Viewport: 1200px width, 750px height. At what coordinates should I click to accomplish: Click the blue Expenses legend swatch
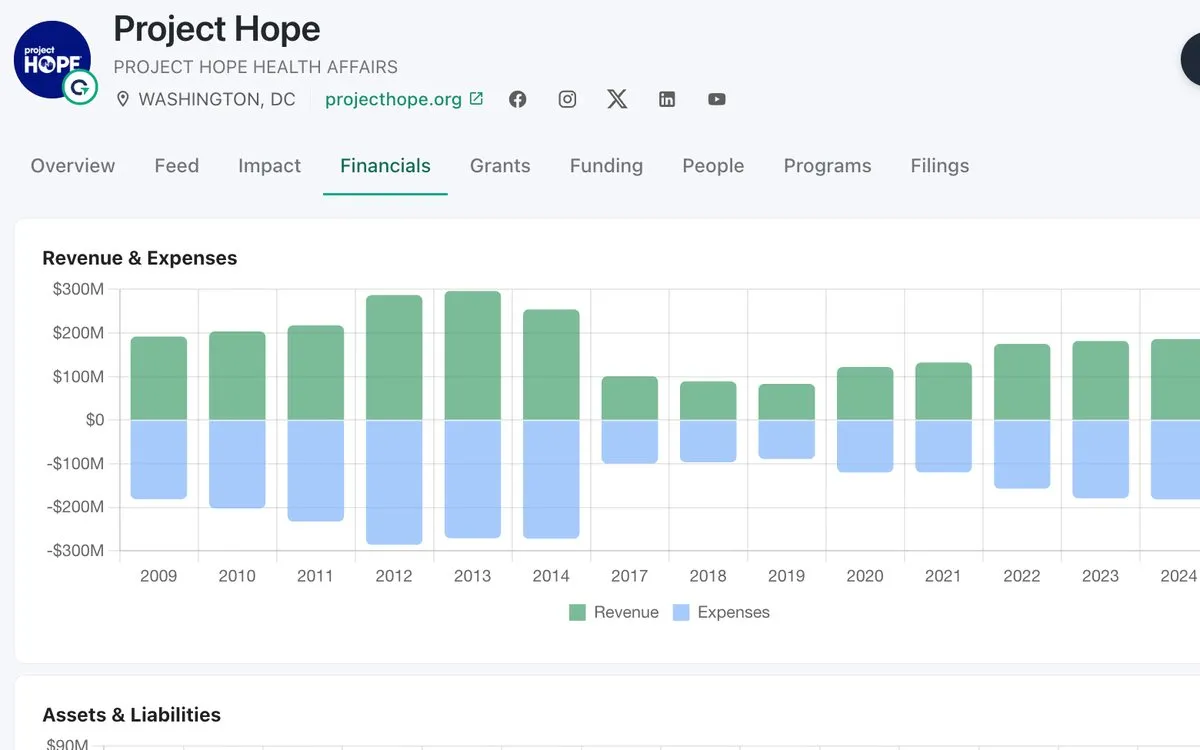pyautogui.click(x=681, y=612)
